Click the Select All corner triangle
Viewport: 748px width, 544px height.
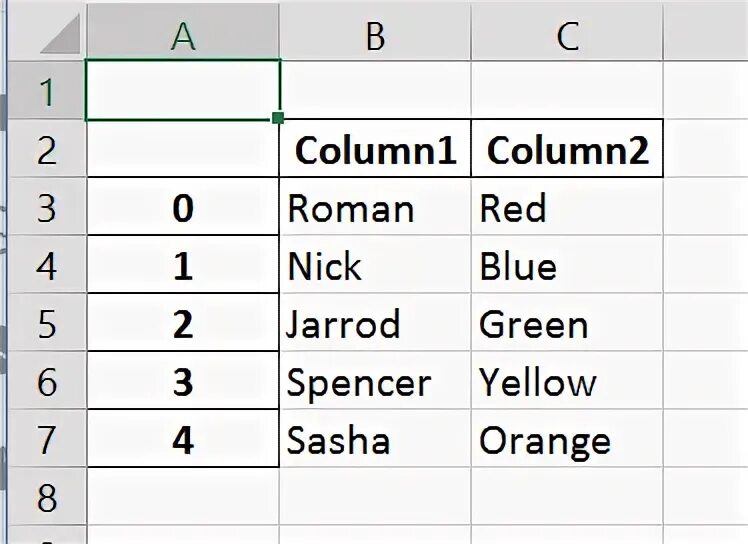coord(62,37)
